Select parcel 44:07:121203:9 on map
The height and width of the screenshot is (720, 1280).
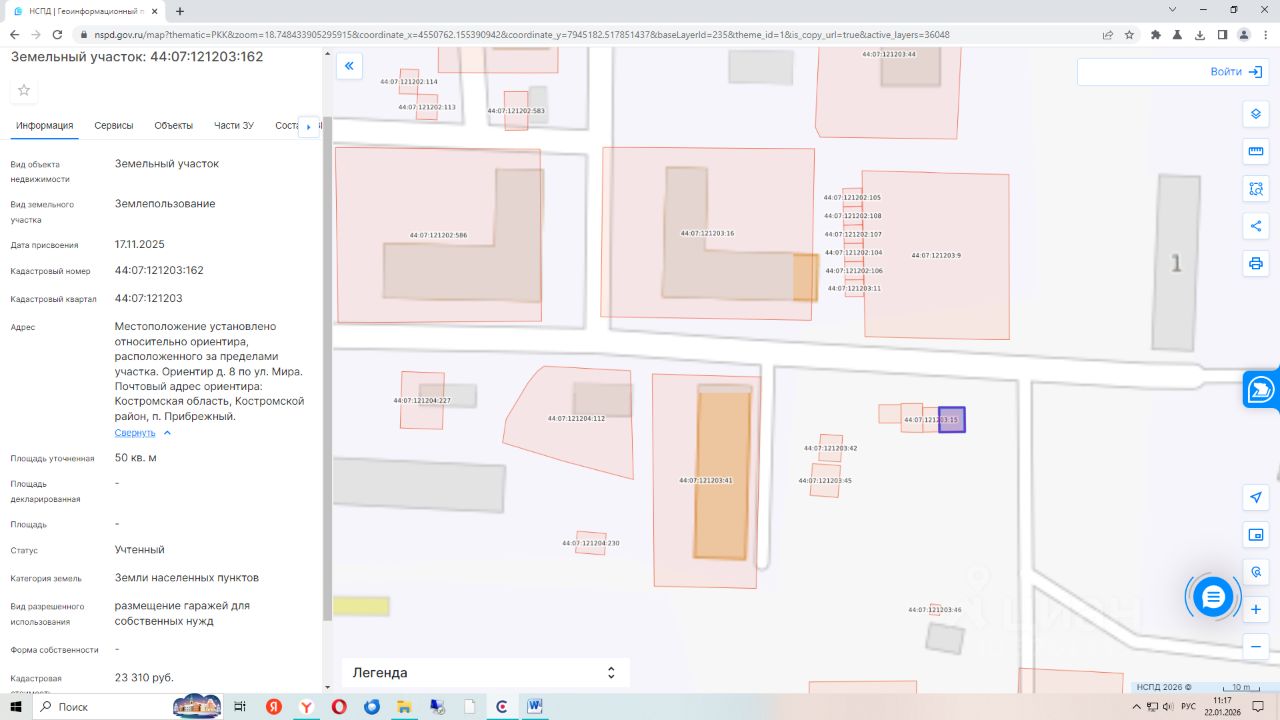point(936,256)
